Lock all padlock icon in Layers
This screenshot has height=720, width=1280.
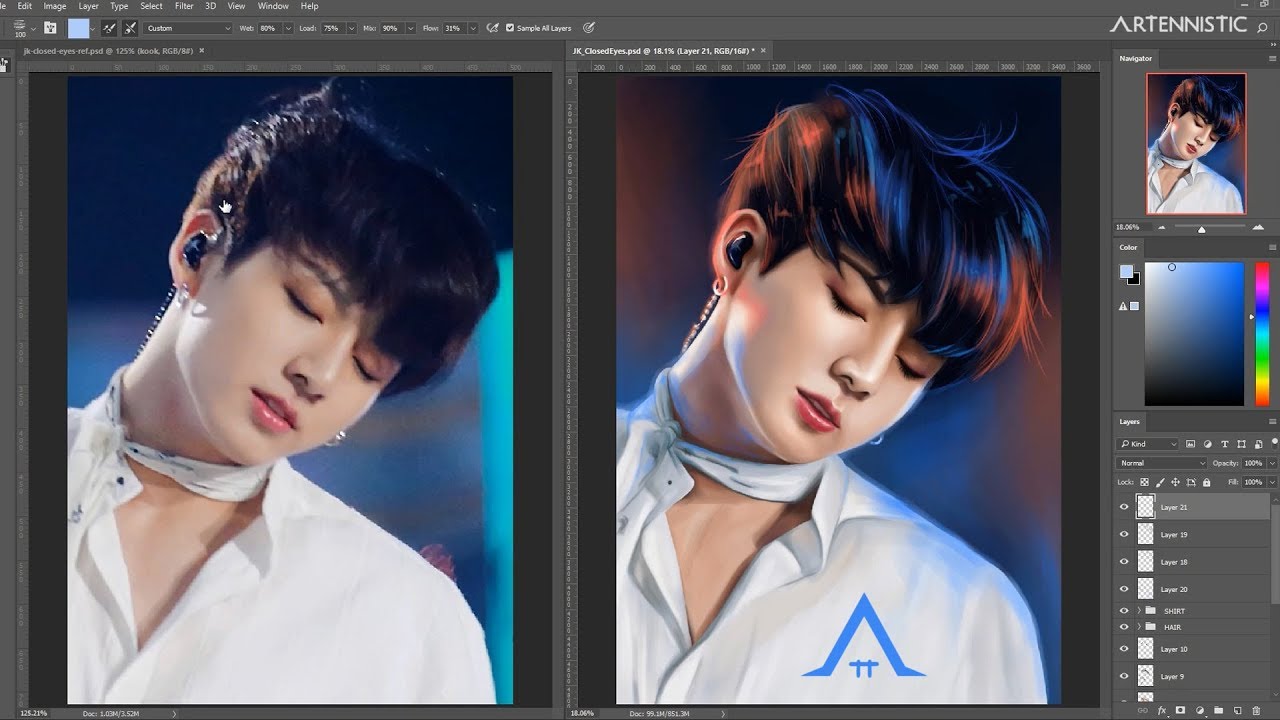pos(1207,482)
